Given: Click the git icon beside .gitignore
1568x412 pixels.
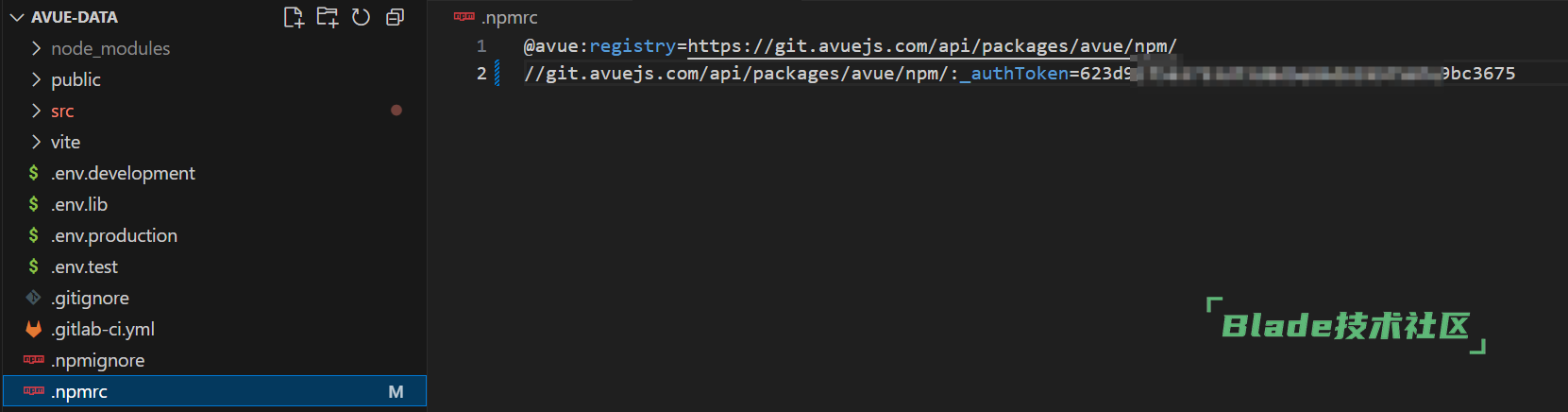Looking at the screenshot, I should tap(34, 298).
